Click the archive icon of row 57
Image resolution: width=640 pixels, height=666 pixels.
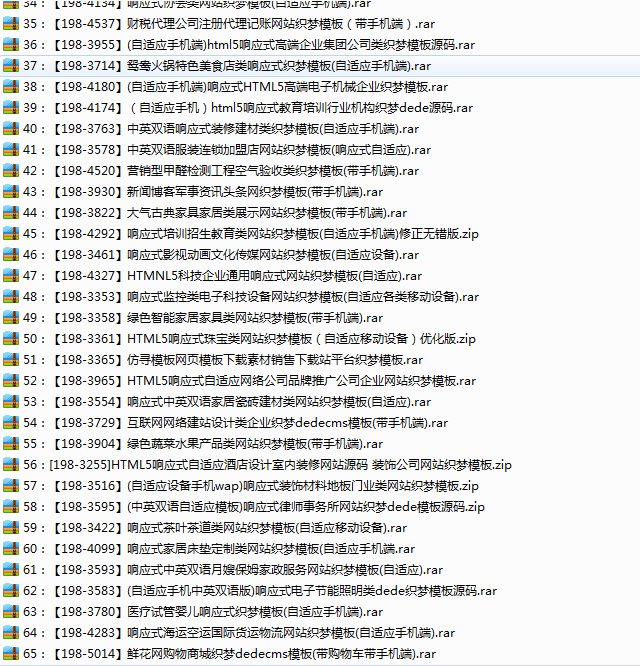pos(11,485)
